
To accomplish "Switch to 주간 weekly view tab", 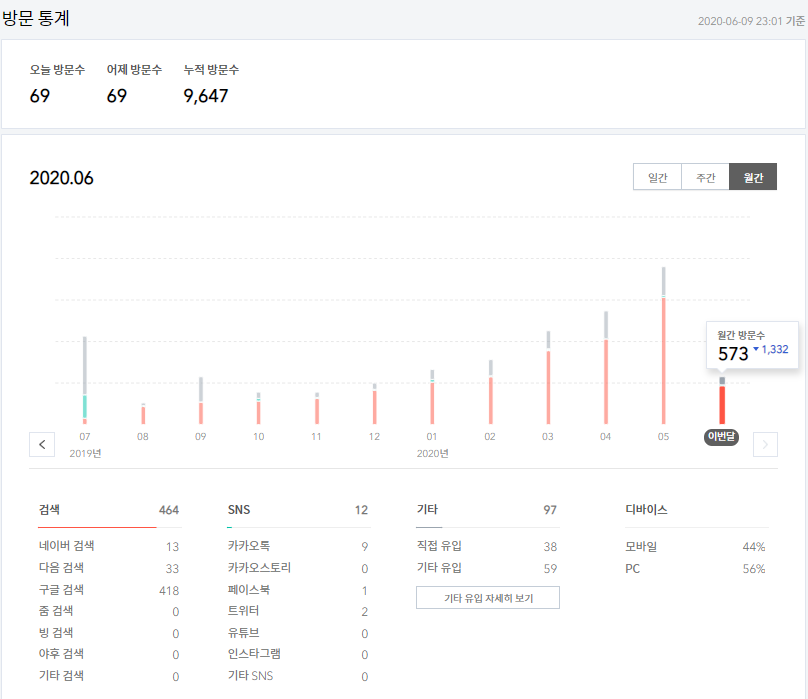I will coord(705,177).
